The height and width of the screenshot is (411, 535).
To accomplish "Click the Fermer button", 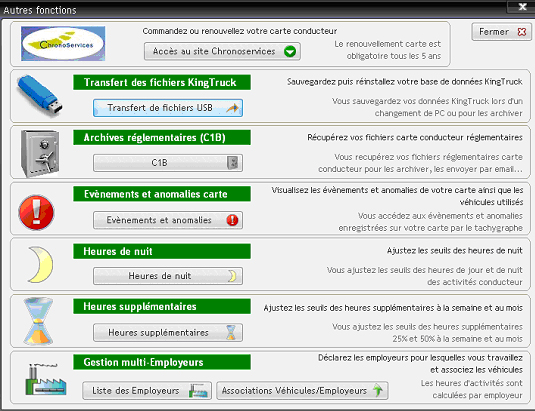I will point(502,32).
